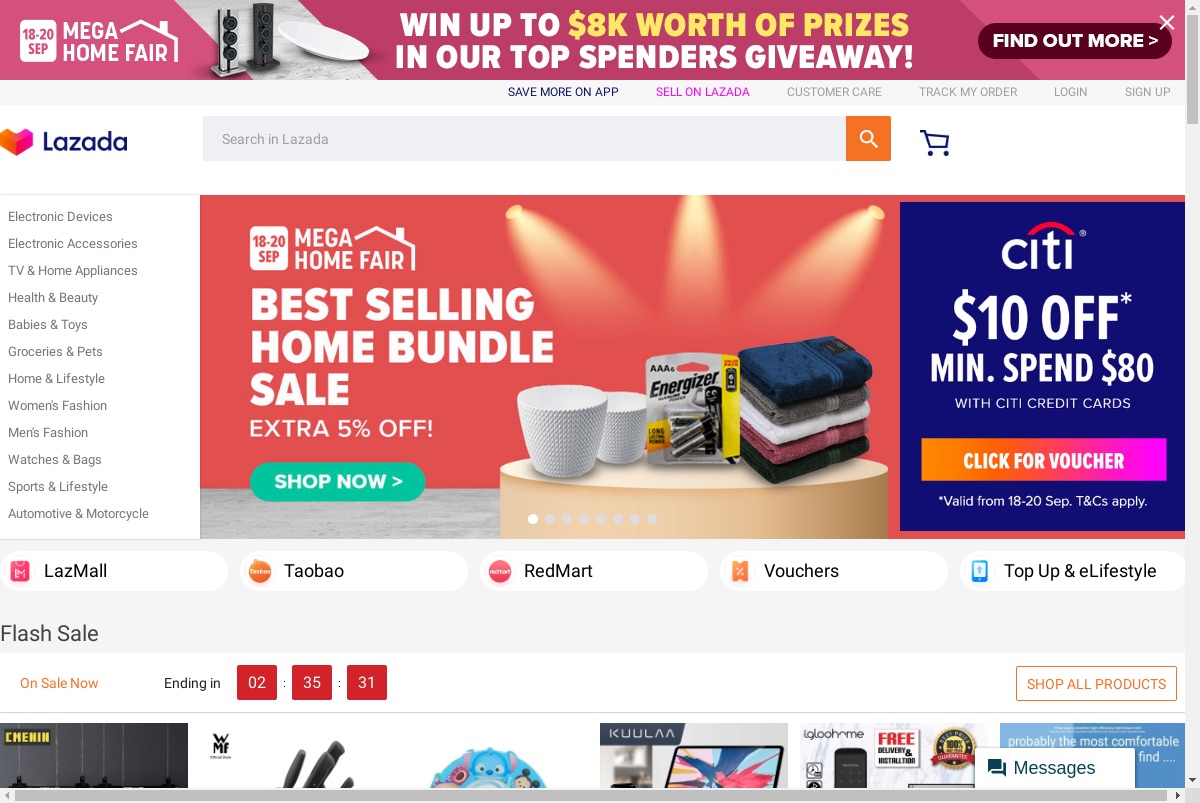Expand Automotive & Motorcycle category
Screen dimensions: 1200x803
(x=78, y=513)
